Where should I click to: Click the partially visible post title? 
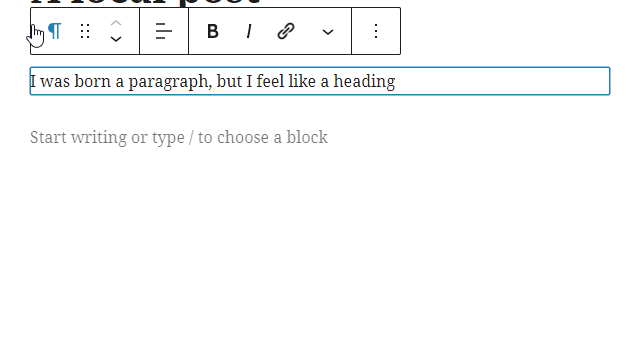click(x=145, y=2)
